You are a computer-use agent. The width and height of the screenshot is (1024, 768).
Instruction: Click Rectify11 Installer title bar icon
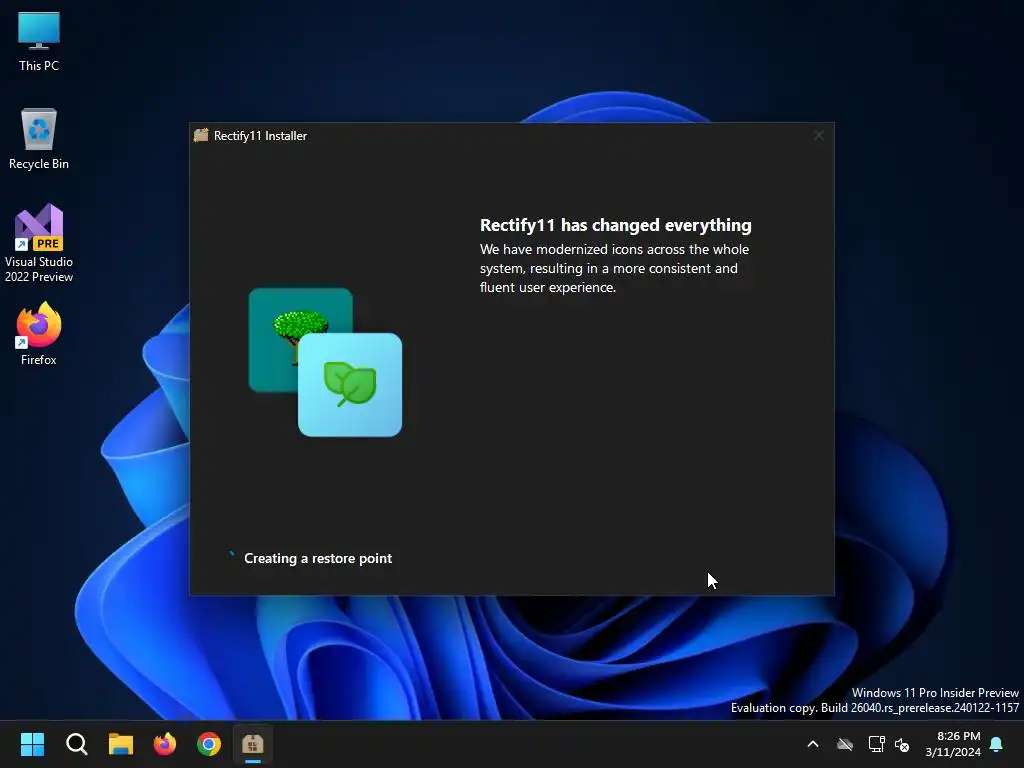coord(201,135)
